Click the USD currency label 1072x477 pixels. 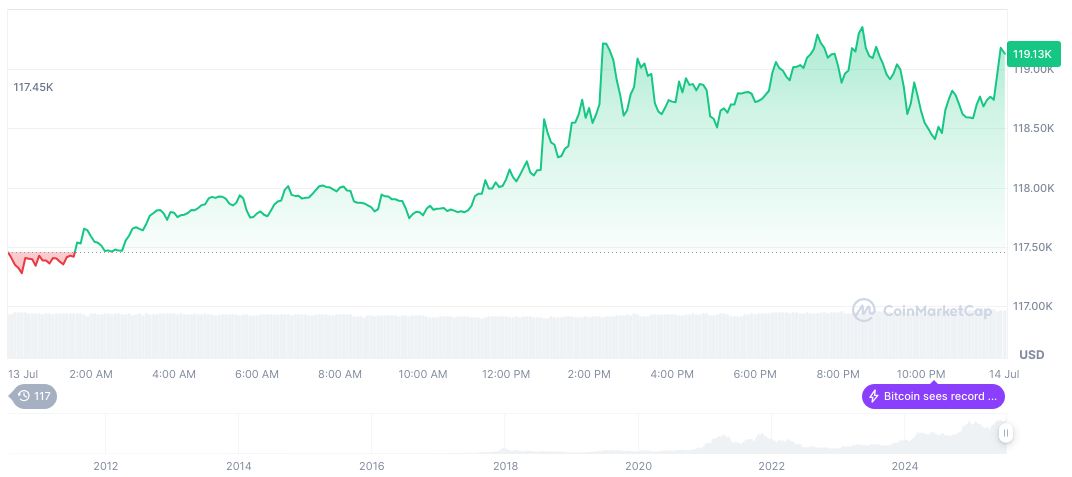[x=1031, y=355]
